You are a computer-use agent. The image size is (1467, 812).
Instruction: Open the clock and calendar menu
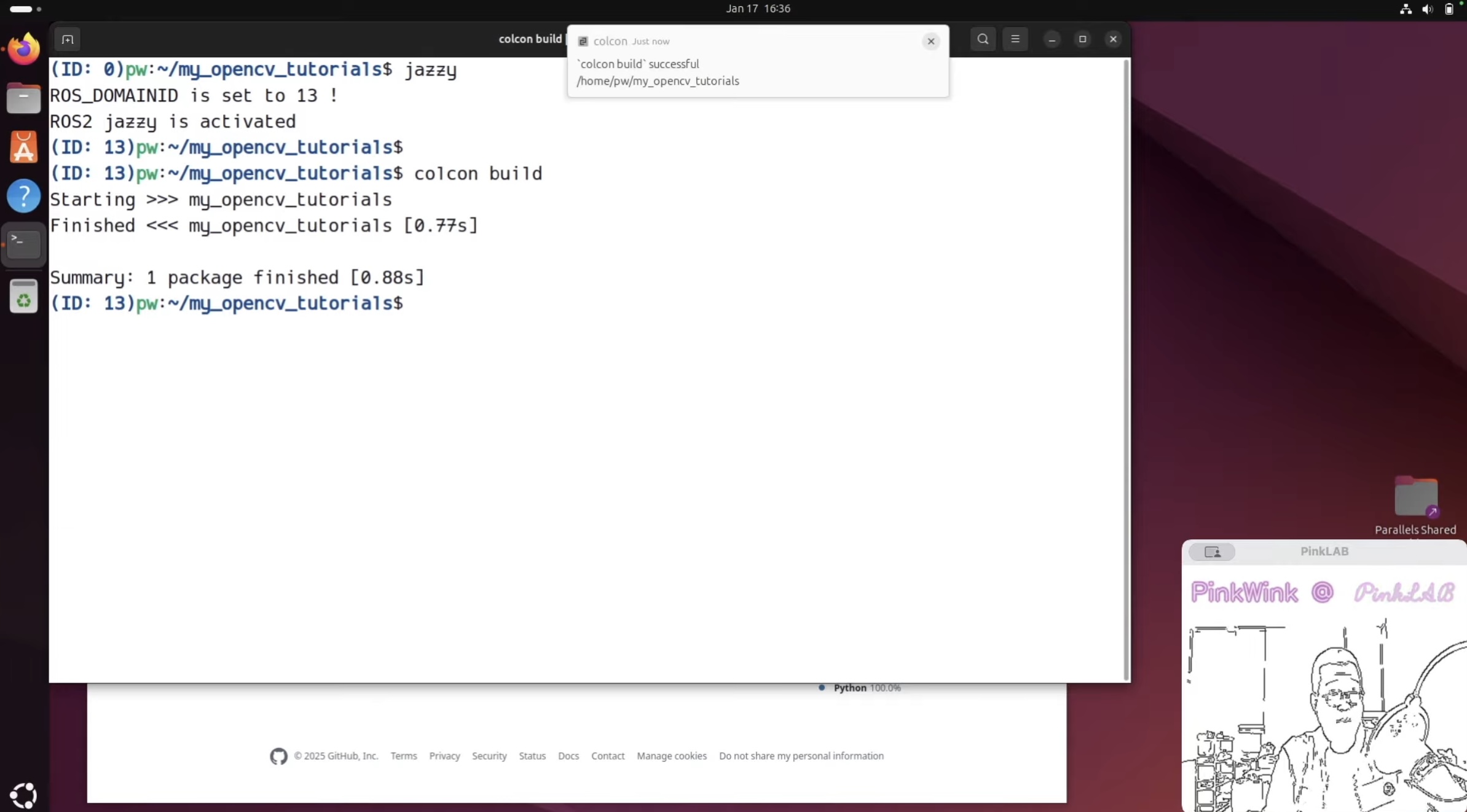[x=758, y=9]
